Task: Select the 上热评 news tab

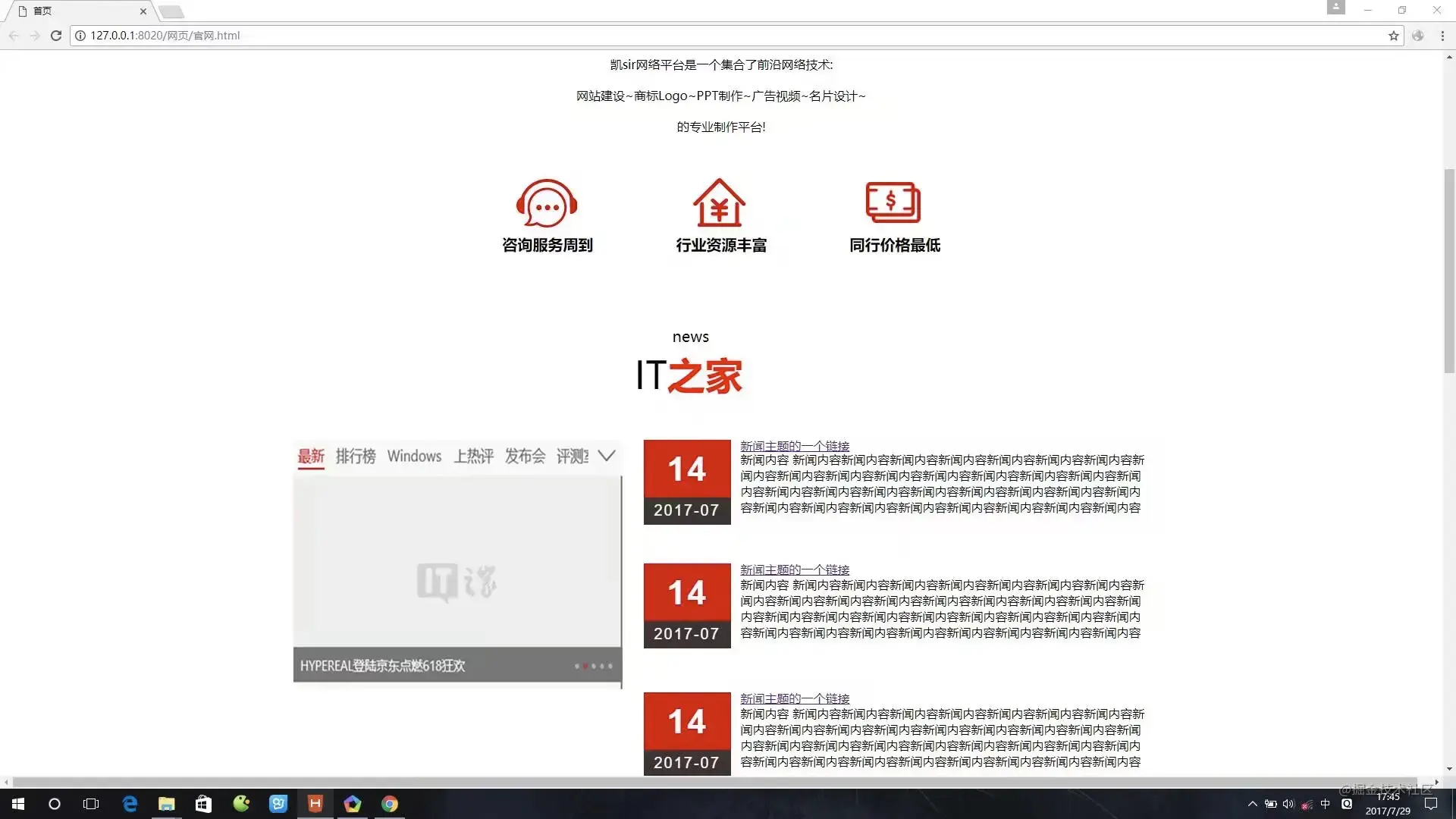Action: 473,456
